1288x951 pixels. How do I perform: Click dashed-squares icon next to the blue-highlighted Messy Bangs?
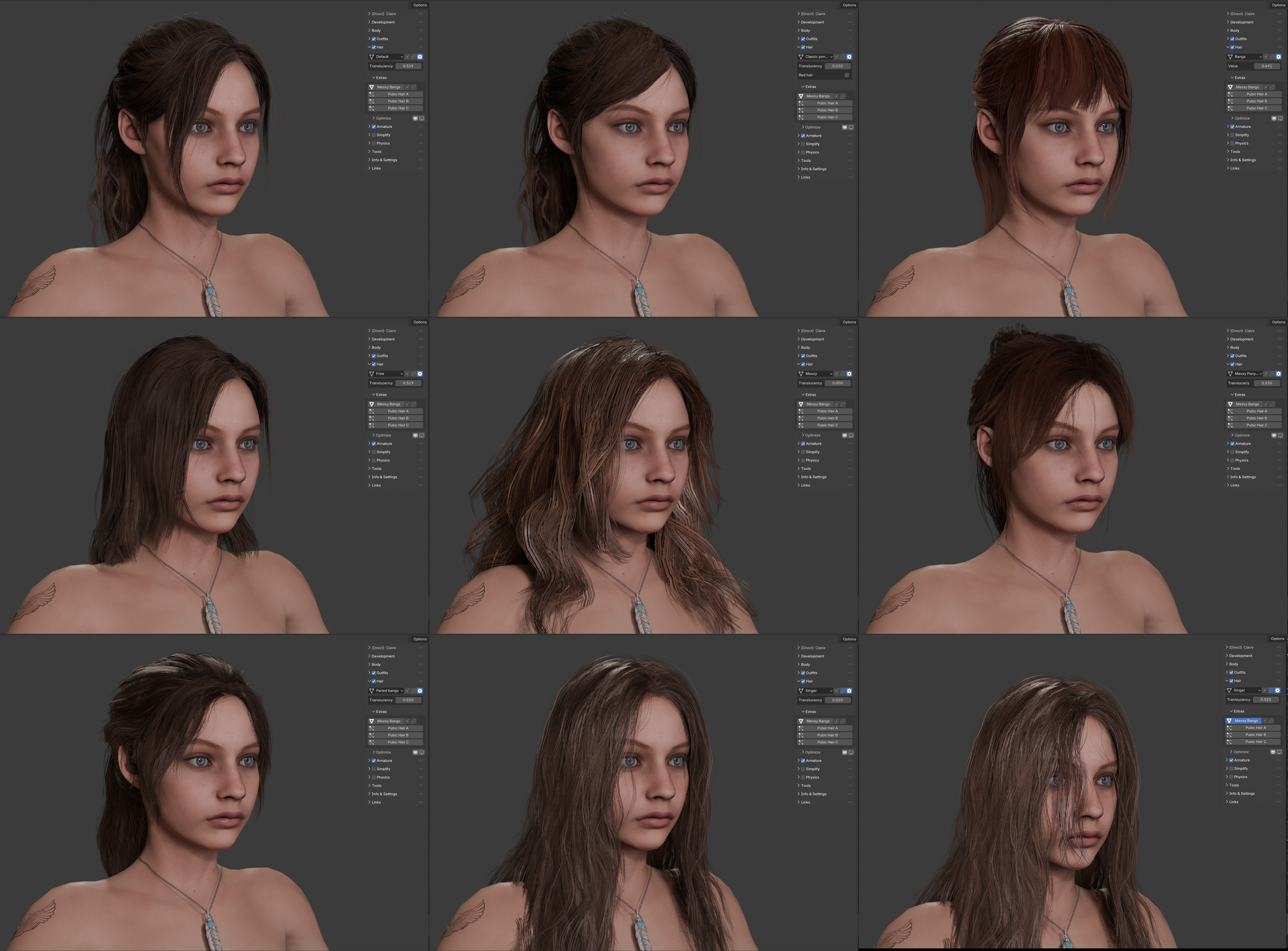[x=1271, y=721]
